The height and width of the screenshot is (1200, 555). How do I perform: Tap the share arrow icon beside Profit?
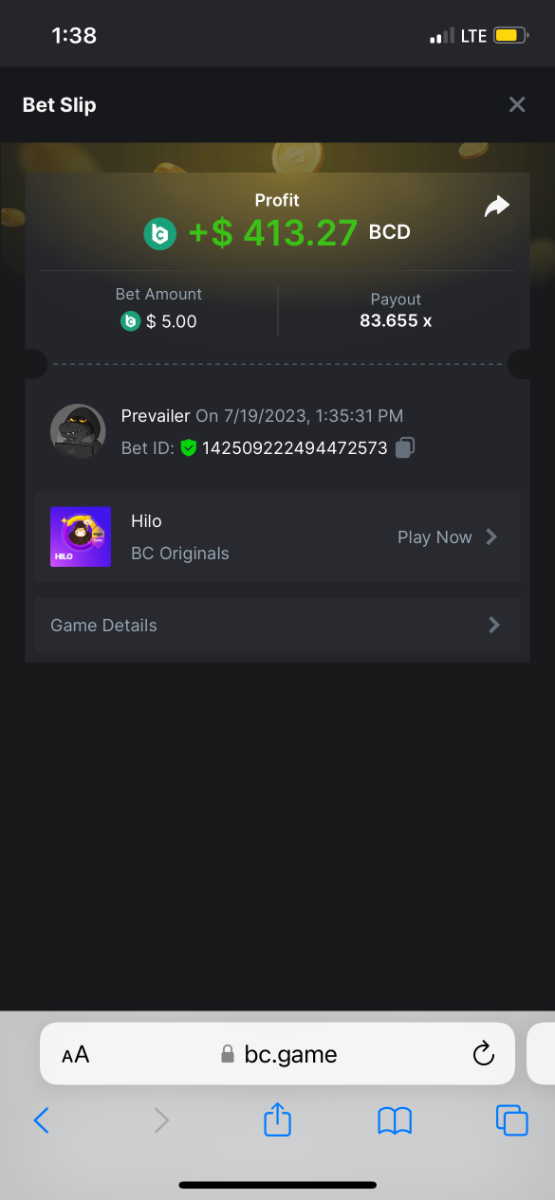pyautogui.click(x=497, y=206)
